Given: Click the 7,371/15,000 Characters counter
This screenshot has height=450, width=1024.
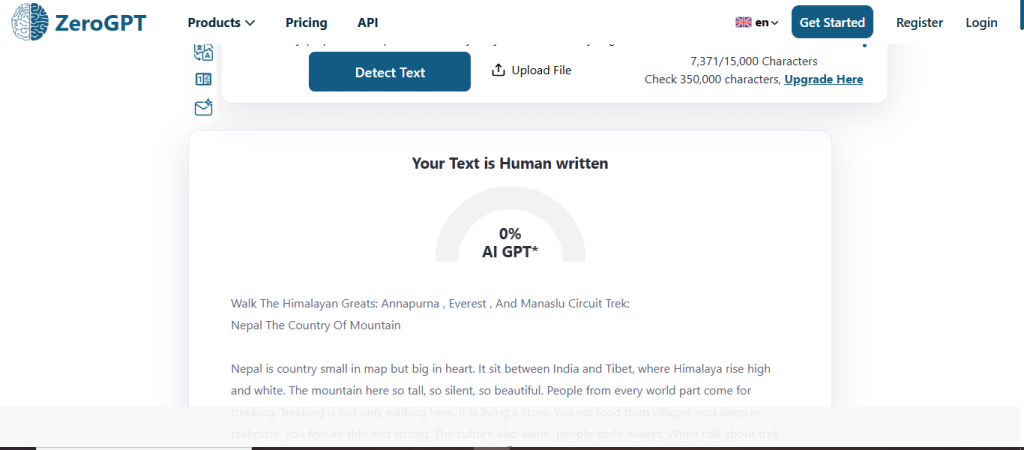Looking at the screenshot, I should tap(754, 61).
